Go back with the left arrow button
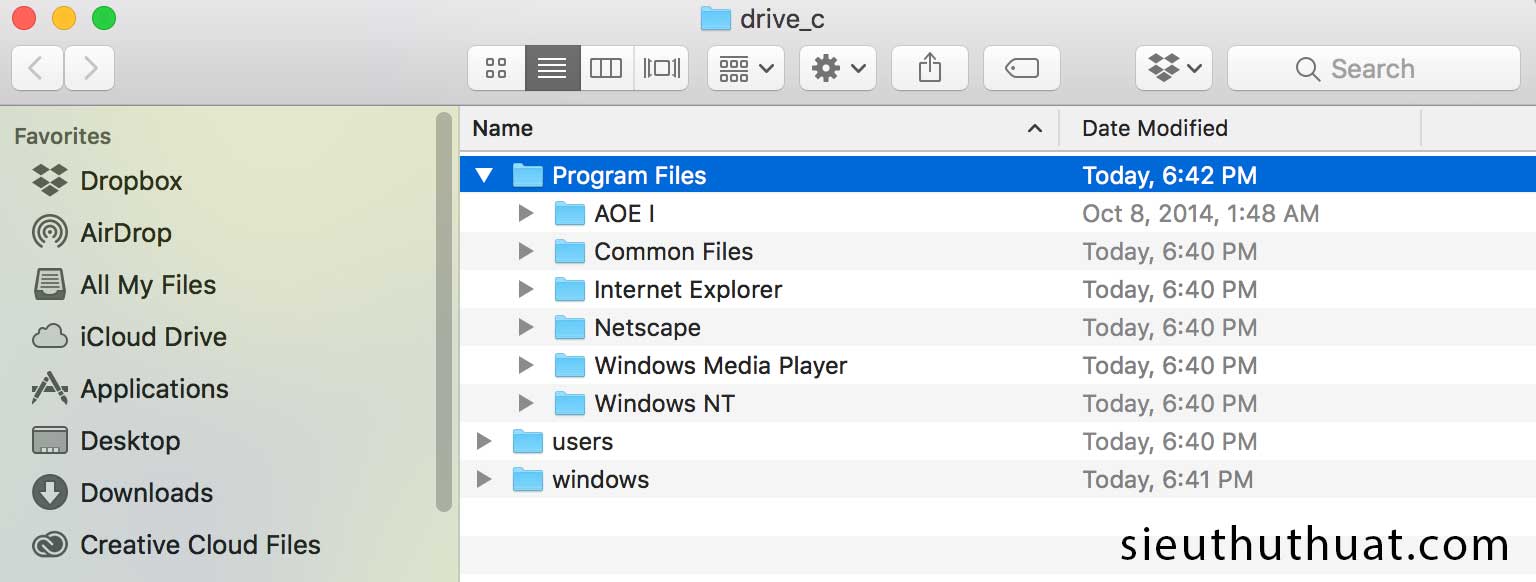The width and height of the screenshot is (1536, 582). click(38, 68)
